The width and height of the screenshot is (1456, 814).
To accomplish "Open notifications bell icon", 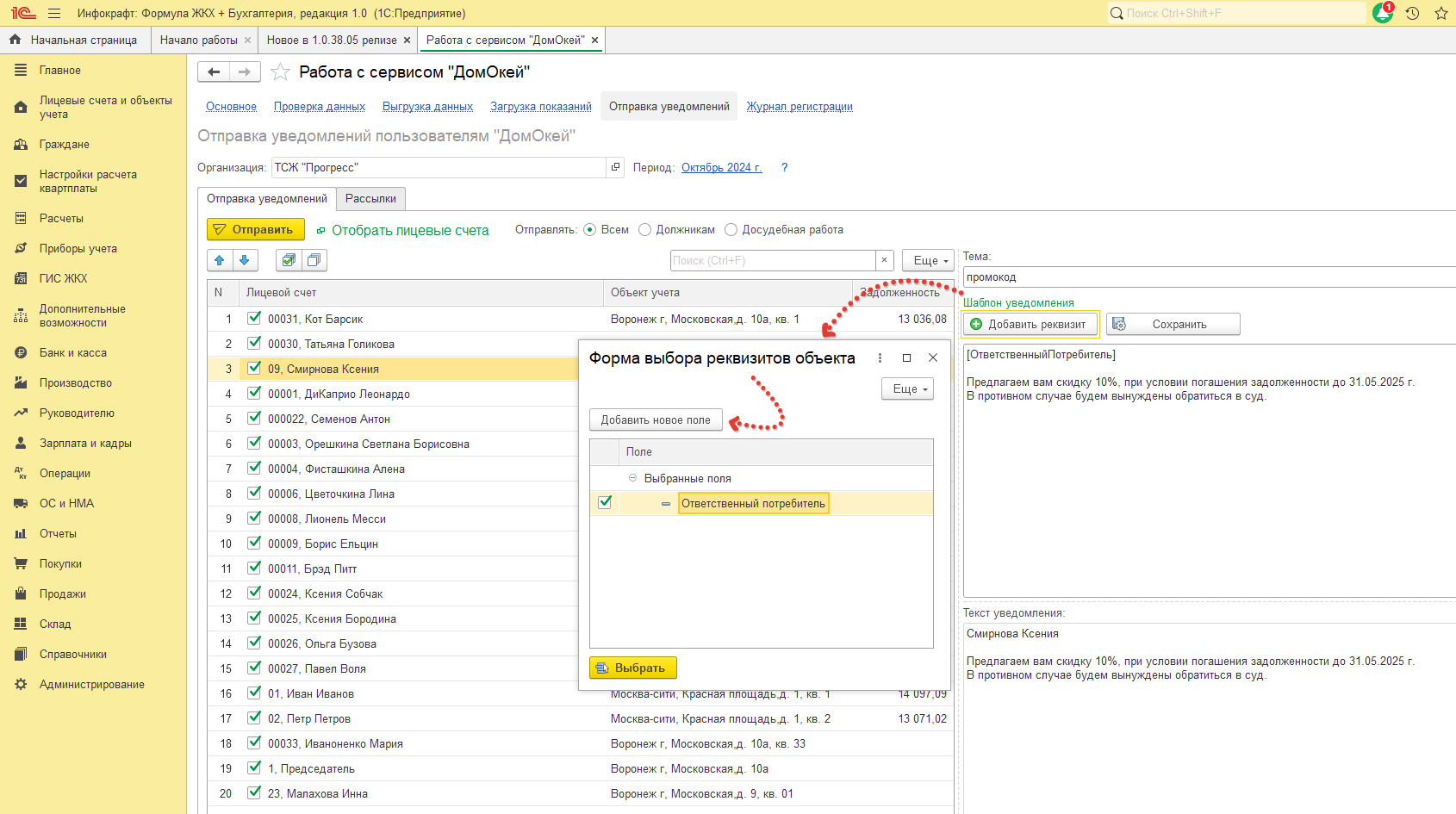I will point(1383,13).
